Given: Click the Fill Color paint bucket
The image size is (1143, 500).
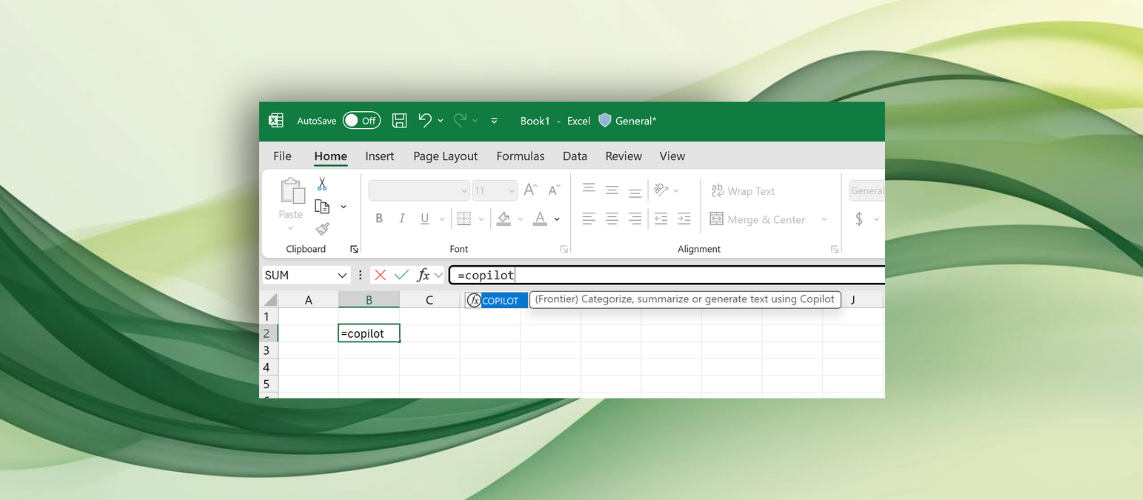Looking at the screenshot, I should (504, 219).
